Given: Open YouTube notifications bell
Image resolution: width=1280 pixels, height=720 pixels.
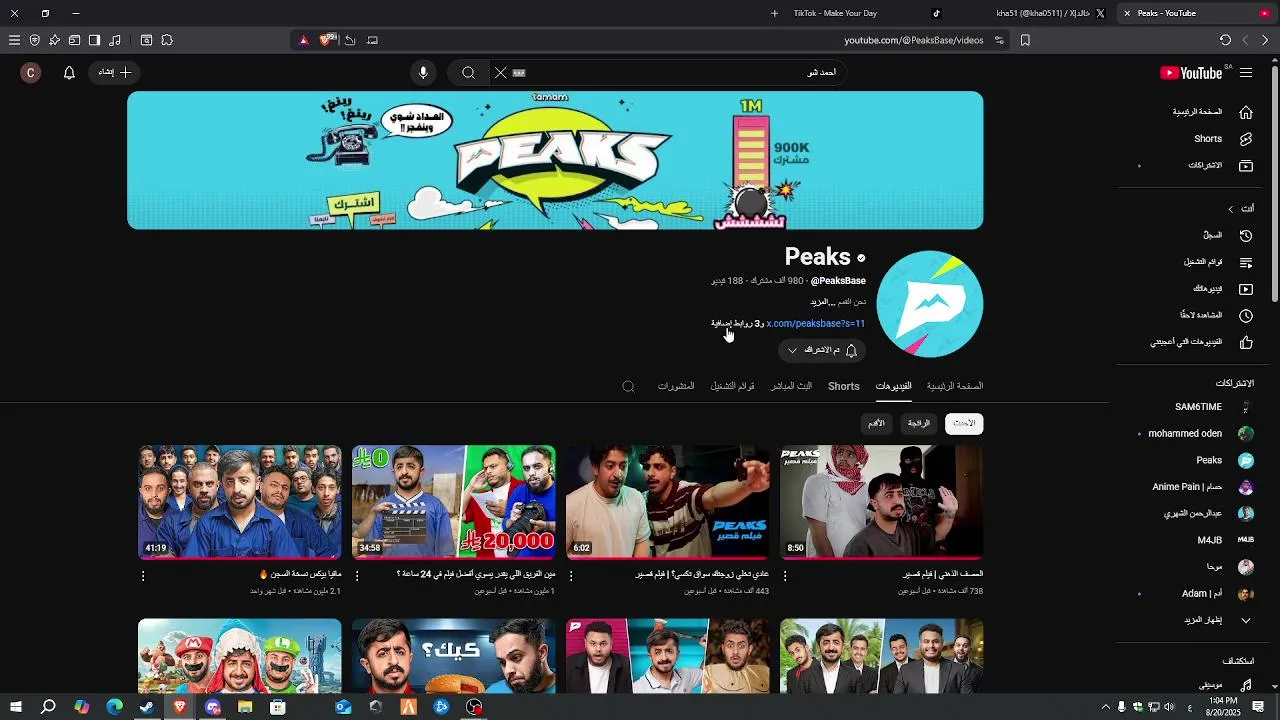Looking at the screenshot, I should pos(69,73).
